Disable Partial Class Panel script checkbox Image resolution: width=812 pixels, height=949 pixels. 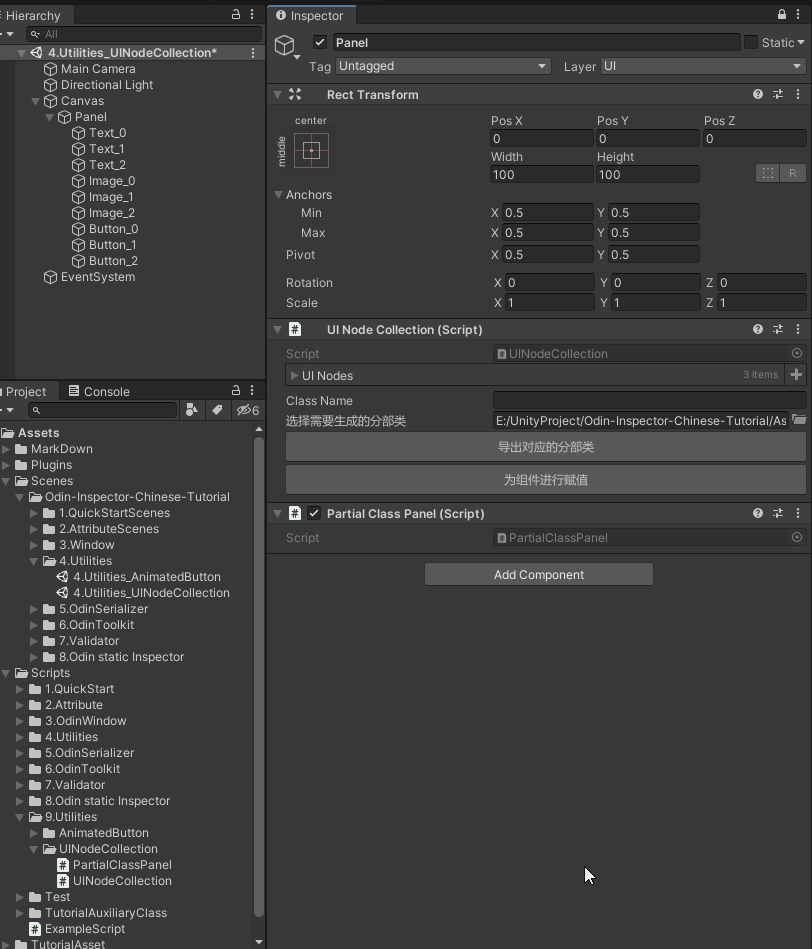pyautogui.click(x=314, y=513)
